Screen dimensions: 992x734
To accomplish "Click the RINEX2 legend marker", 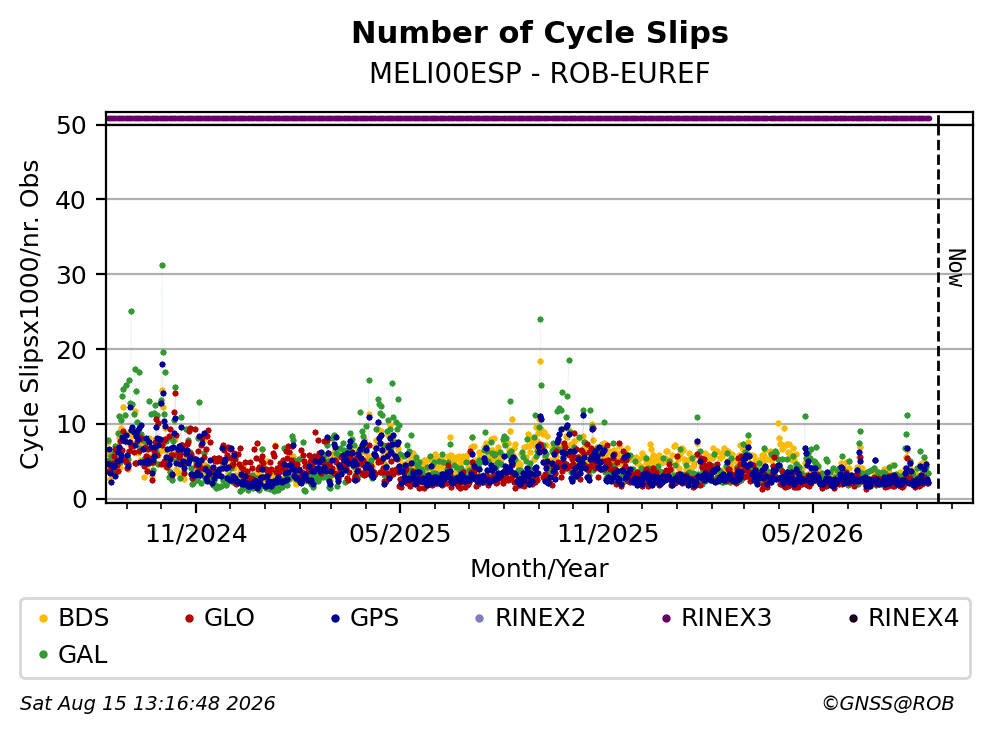I will click(480, 618).
